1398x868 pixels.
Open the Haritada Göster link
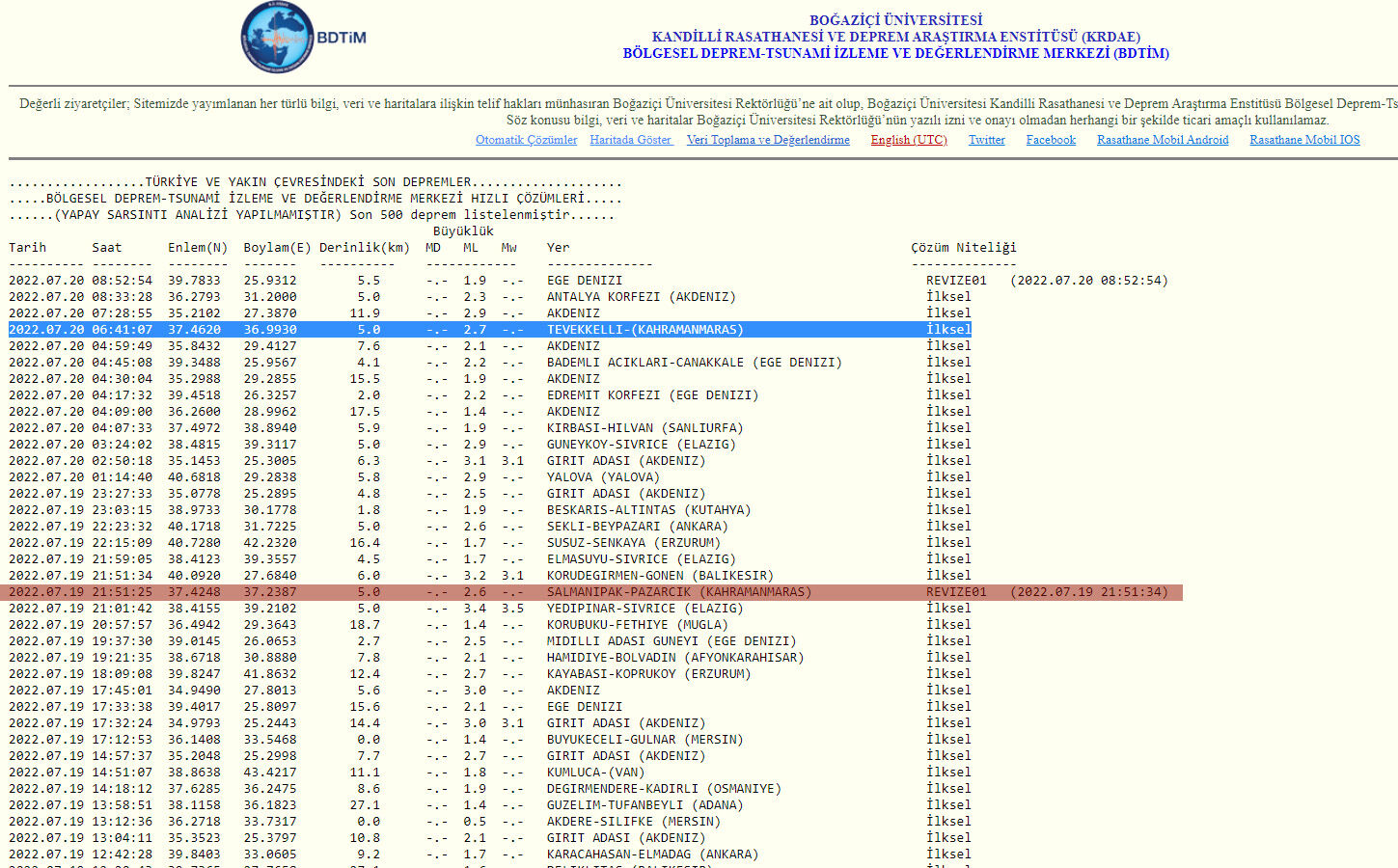[631, 140]
